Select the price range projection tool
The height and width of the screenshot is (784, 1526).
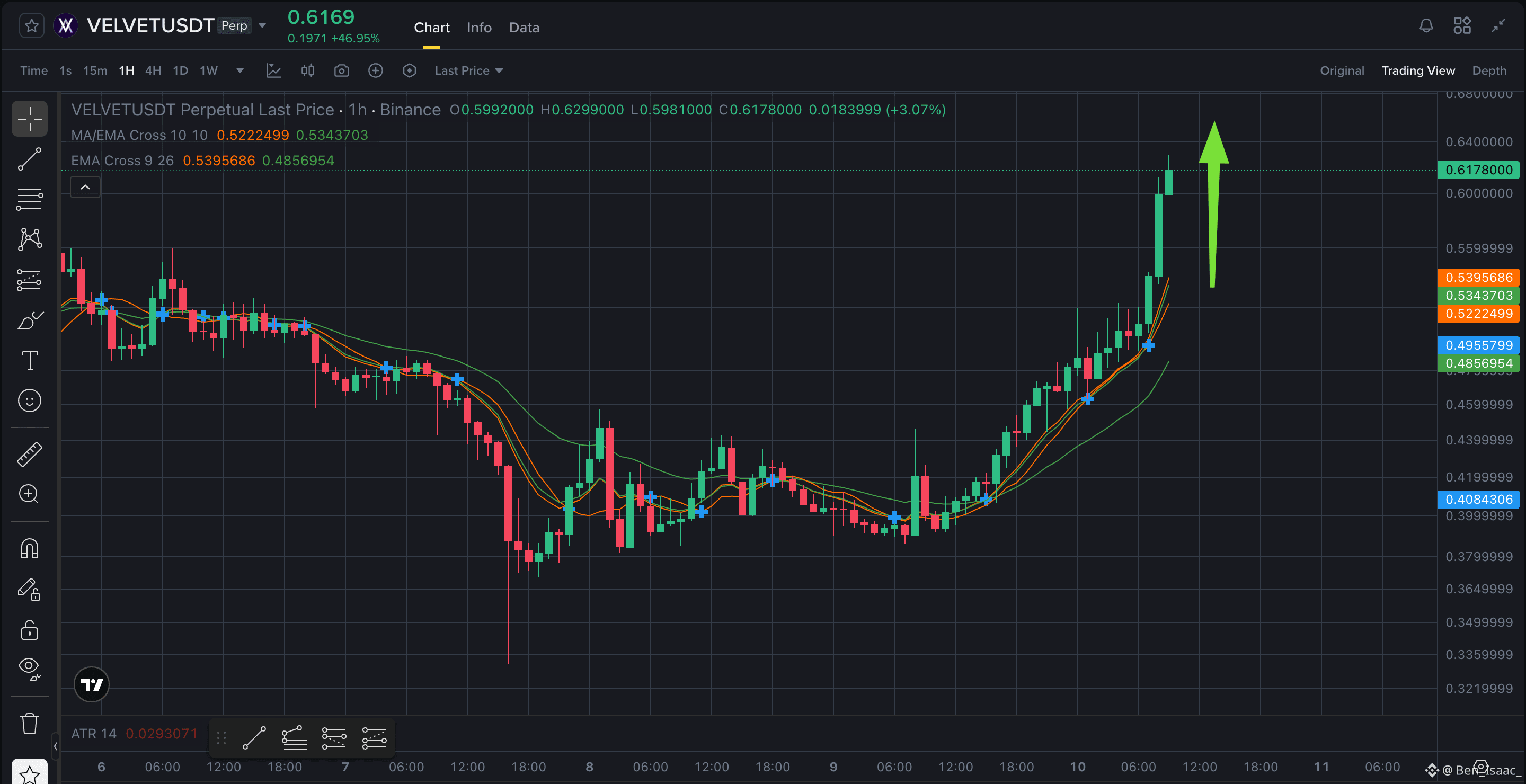30,280
